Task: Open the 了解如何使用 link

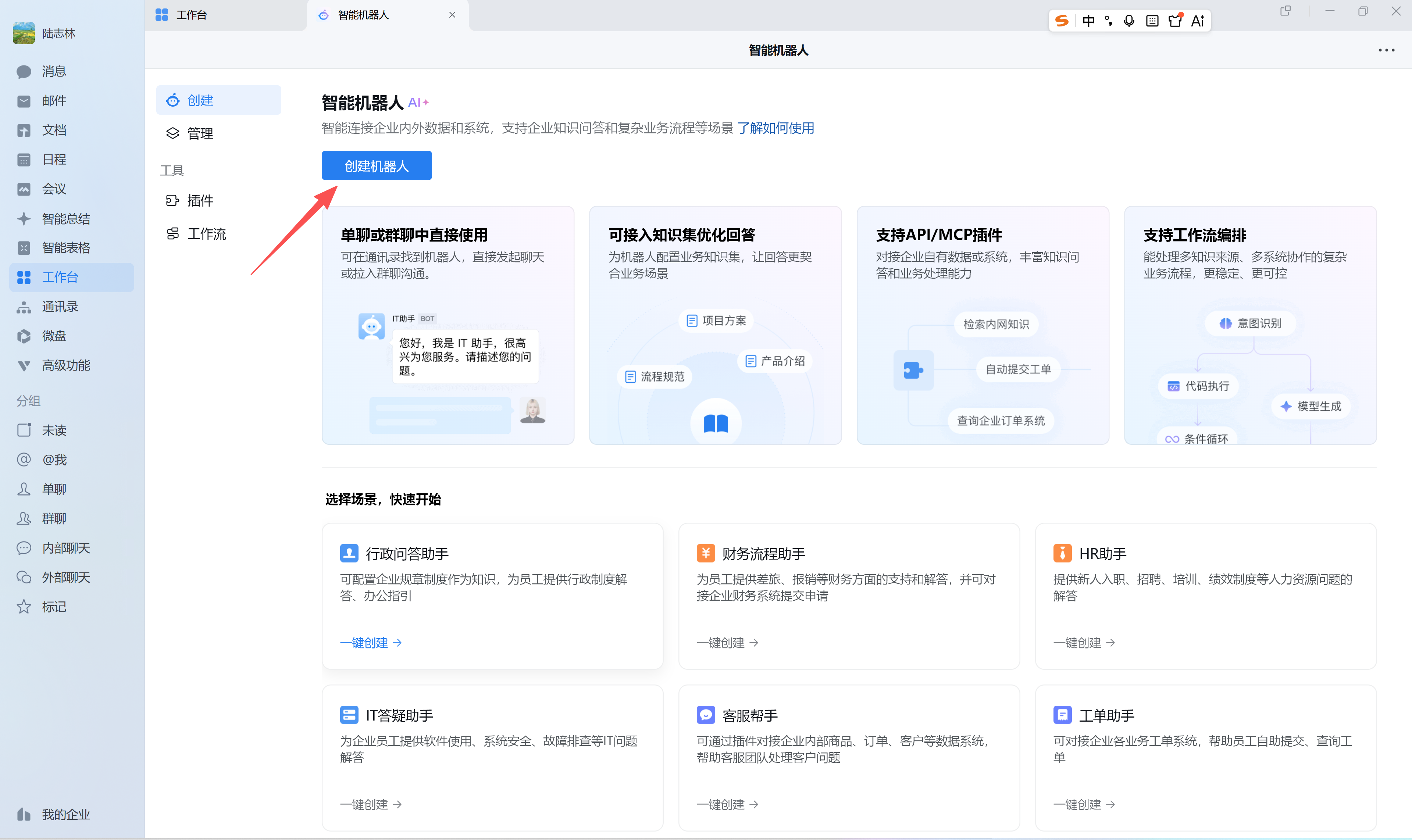Action: [x=775, y=128]
